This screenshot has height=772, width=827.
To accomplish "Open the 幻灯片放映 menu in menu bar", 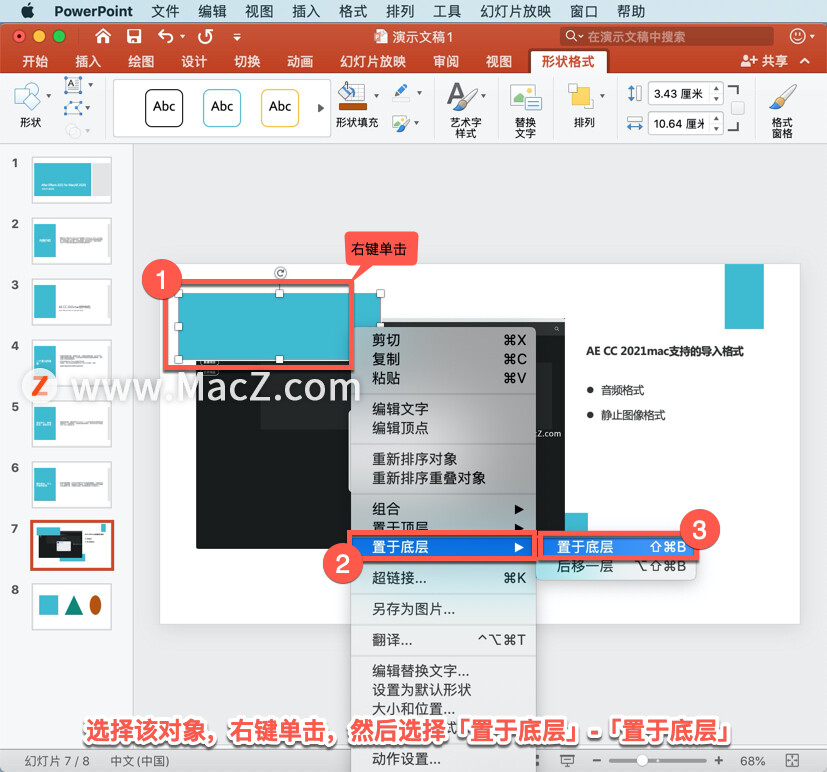I will pos(515,11).
